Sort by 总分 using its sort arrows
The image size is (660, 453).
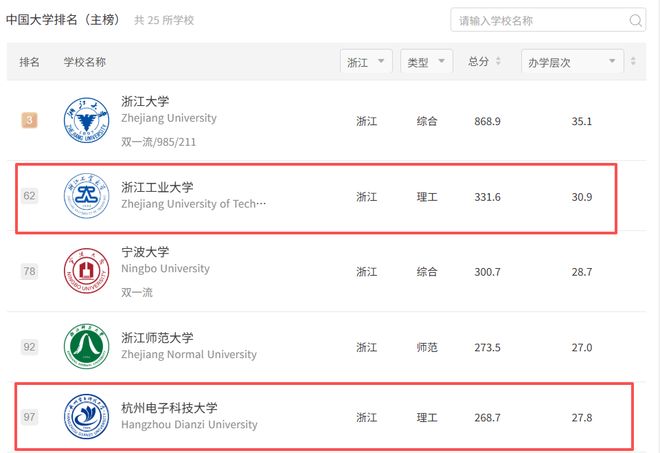[500, 62]
